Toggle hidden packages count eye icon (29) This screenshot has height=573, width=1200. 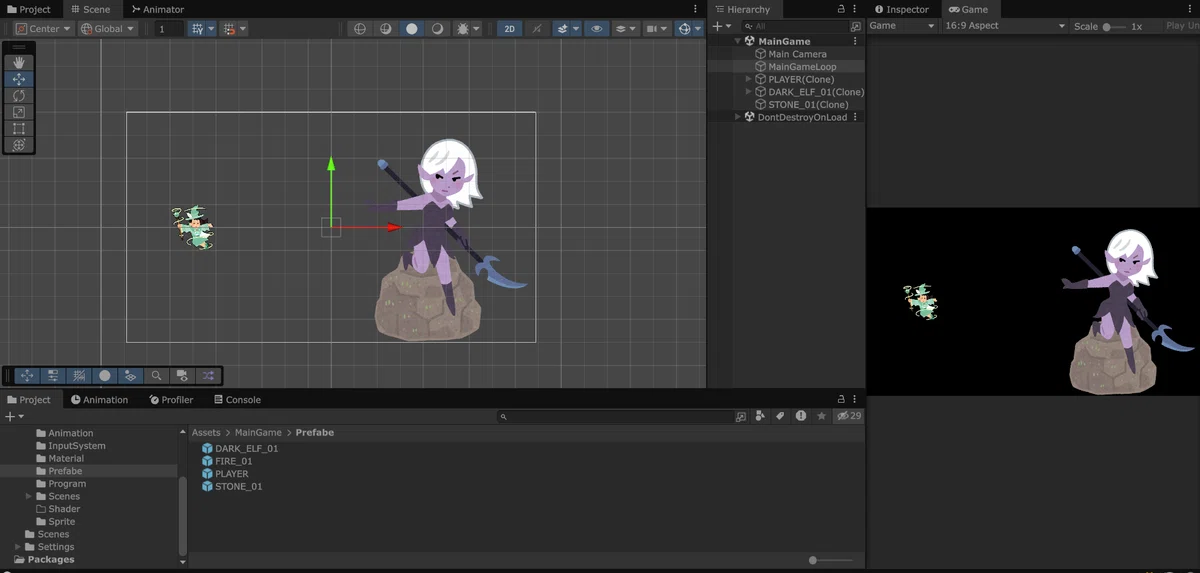tap(850, 416)
